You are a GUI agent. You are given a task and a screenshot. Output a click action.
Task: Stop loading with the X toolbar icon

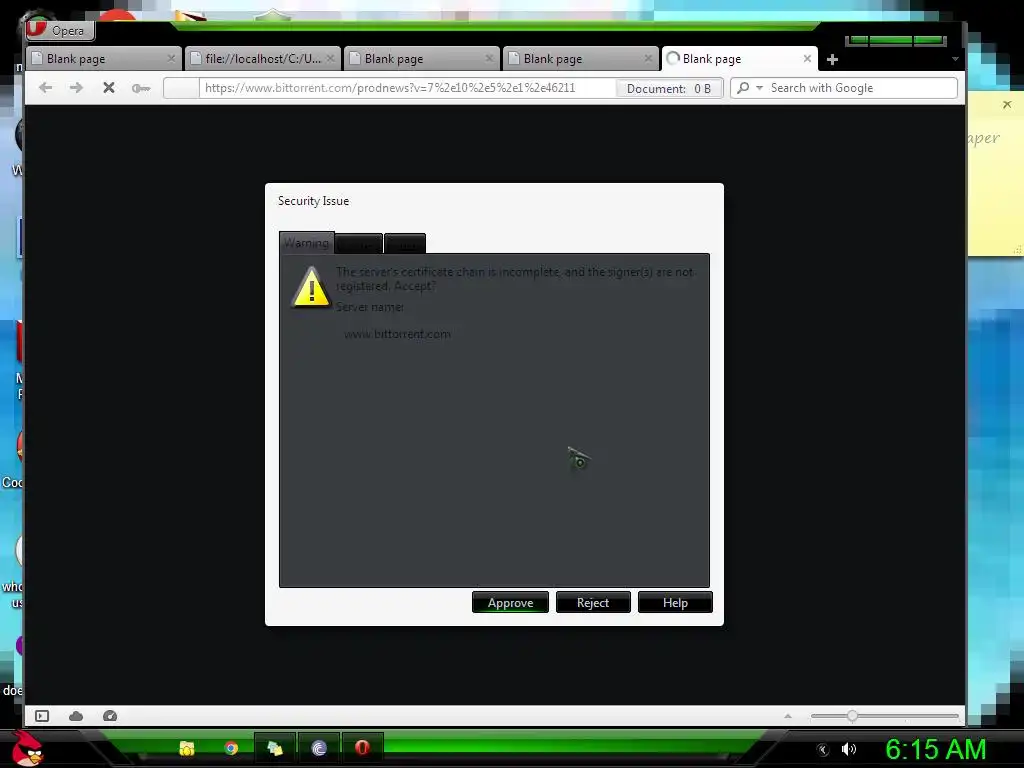pyautogui.click(x=108, y=88)
